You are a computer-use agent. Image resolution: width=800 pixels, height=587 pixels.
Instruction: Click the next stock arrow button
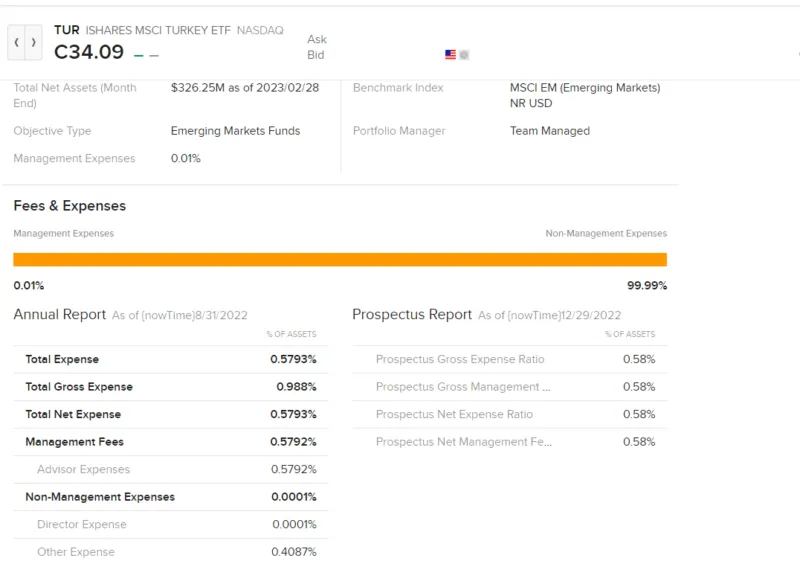(x=34, y=43)
